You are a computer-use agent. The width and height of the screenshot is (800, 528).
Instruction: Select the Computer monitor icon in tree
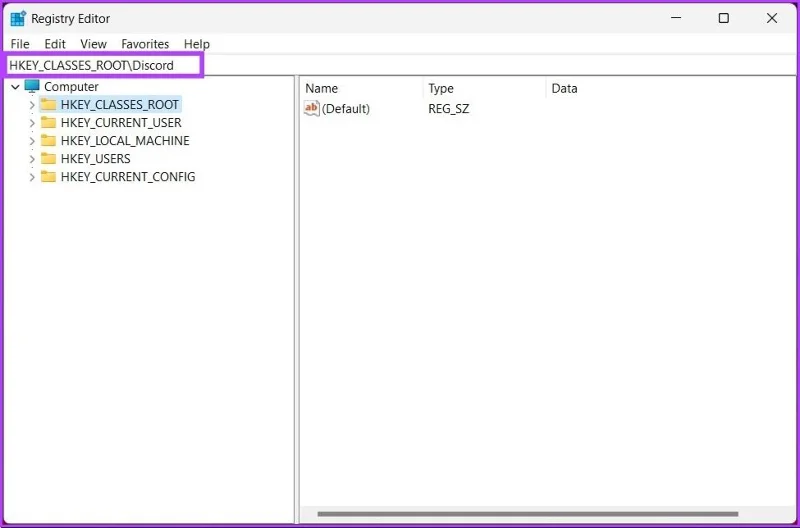tap(32, 86)
